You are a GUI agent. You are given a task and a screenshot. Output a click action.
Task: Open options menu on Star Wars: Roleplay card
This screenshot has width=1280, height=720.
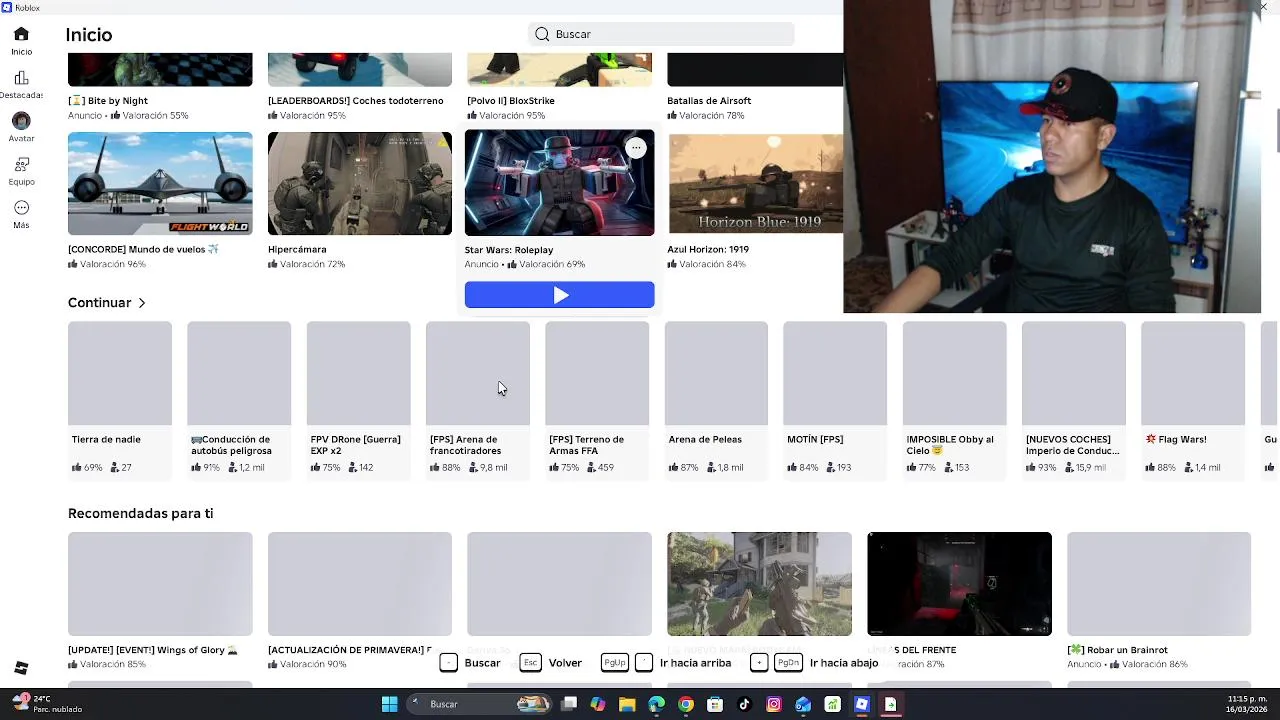pos(636,148)
